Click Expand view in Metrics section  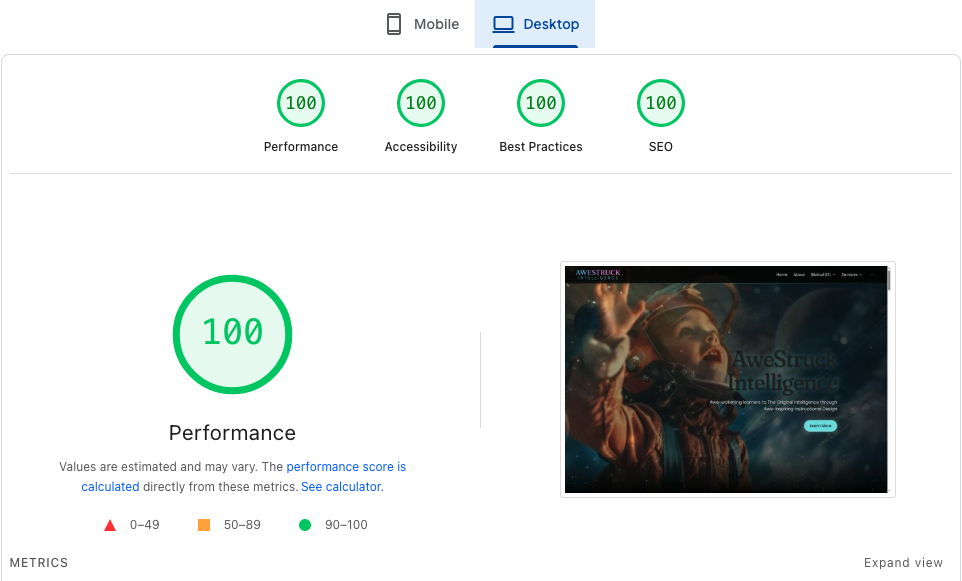coord(903,563)
